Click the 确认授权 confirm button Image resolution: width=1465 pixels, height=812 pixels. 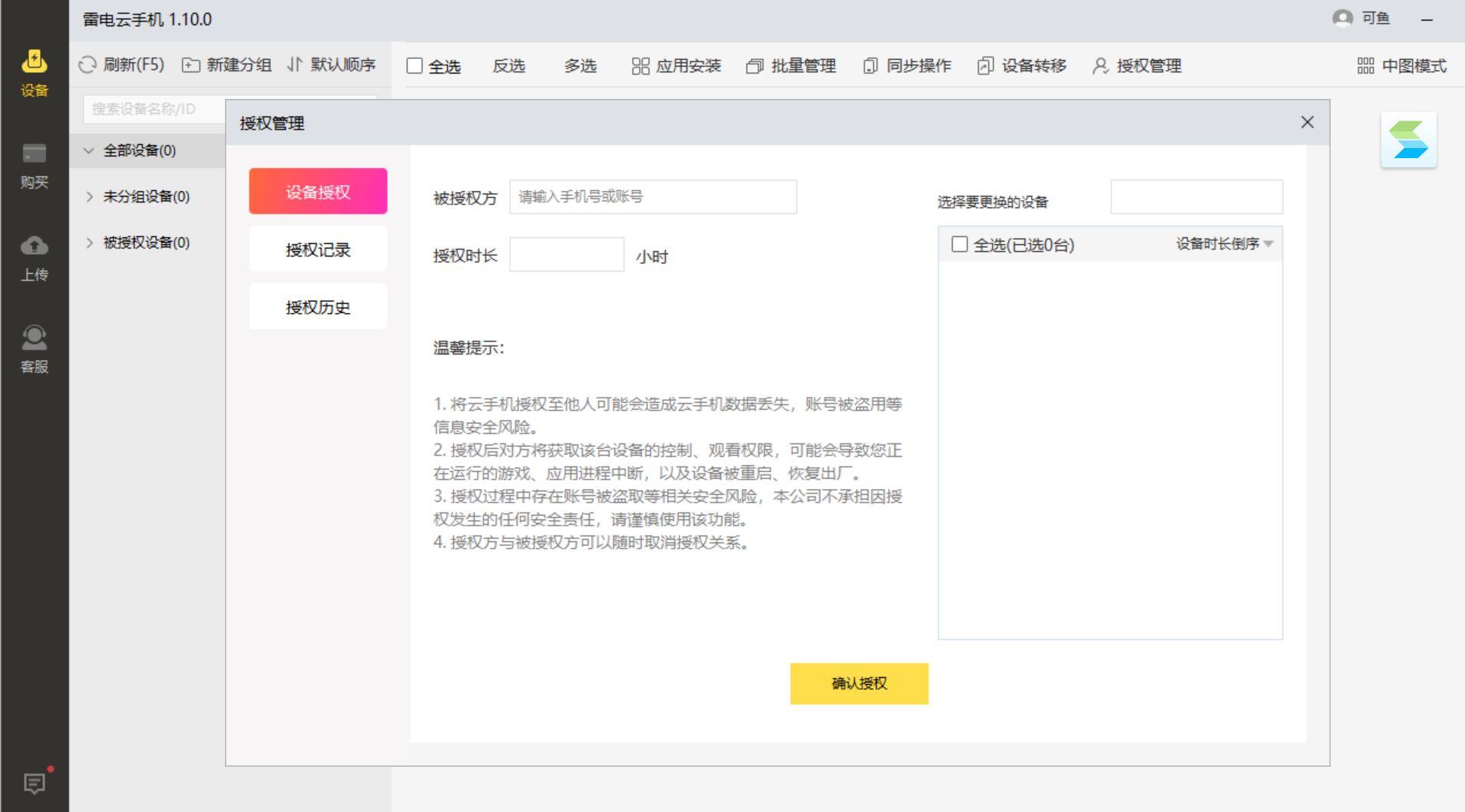858,683
